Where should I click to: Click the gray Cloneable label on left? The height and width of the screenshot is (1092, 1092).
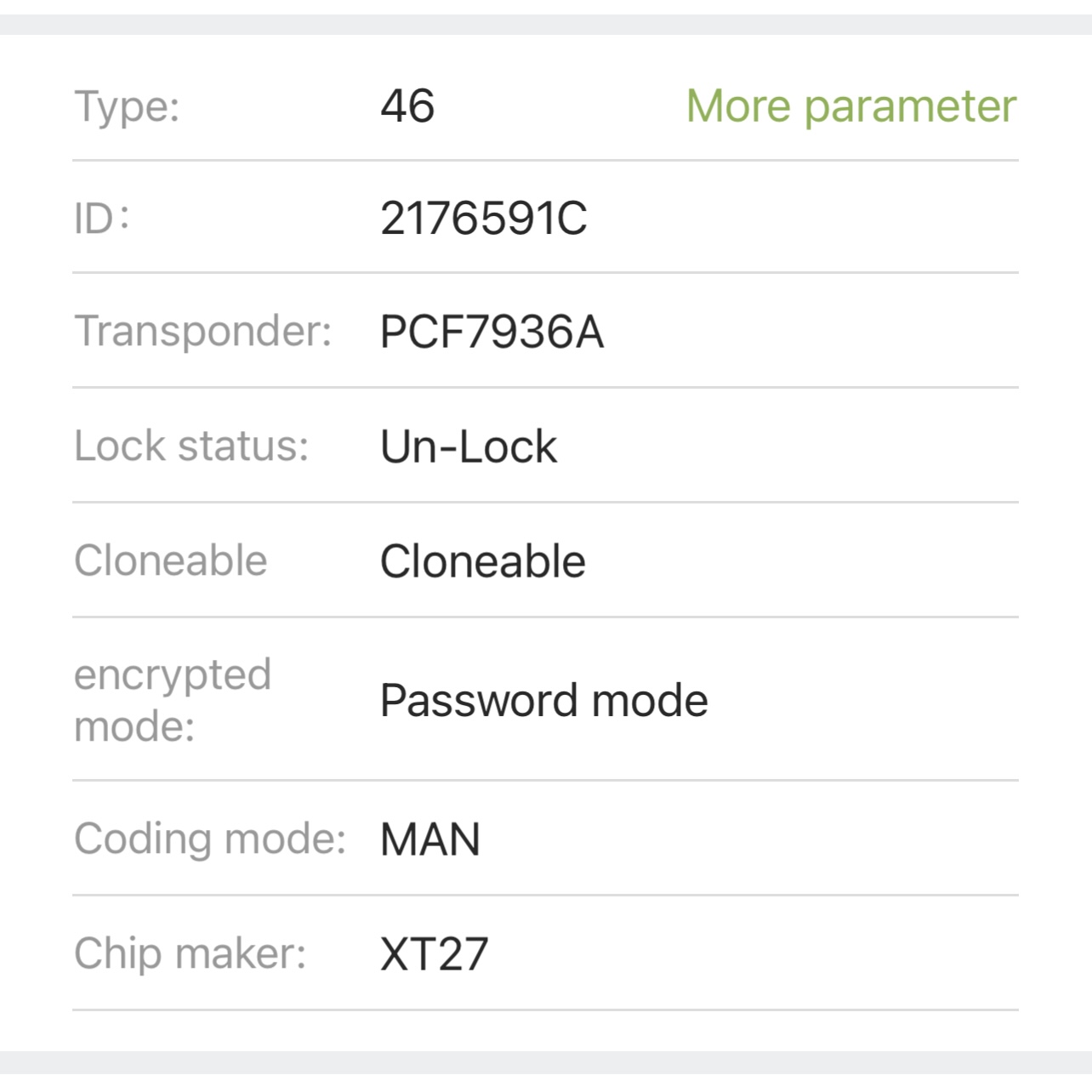(170, 560)
